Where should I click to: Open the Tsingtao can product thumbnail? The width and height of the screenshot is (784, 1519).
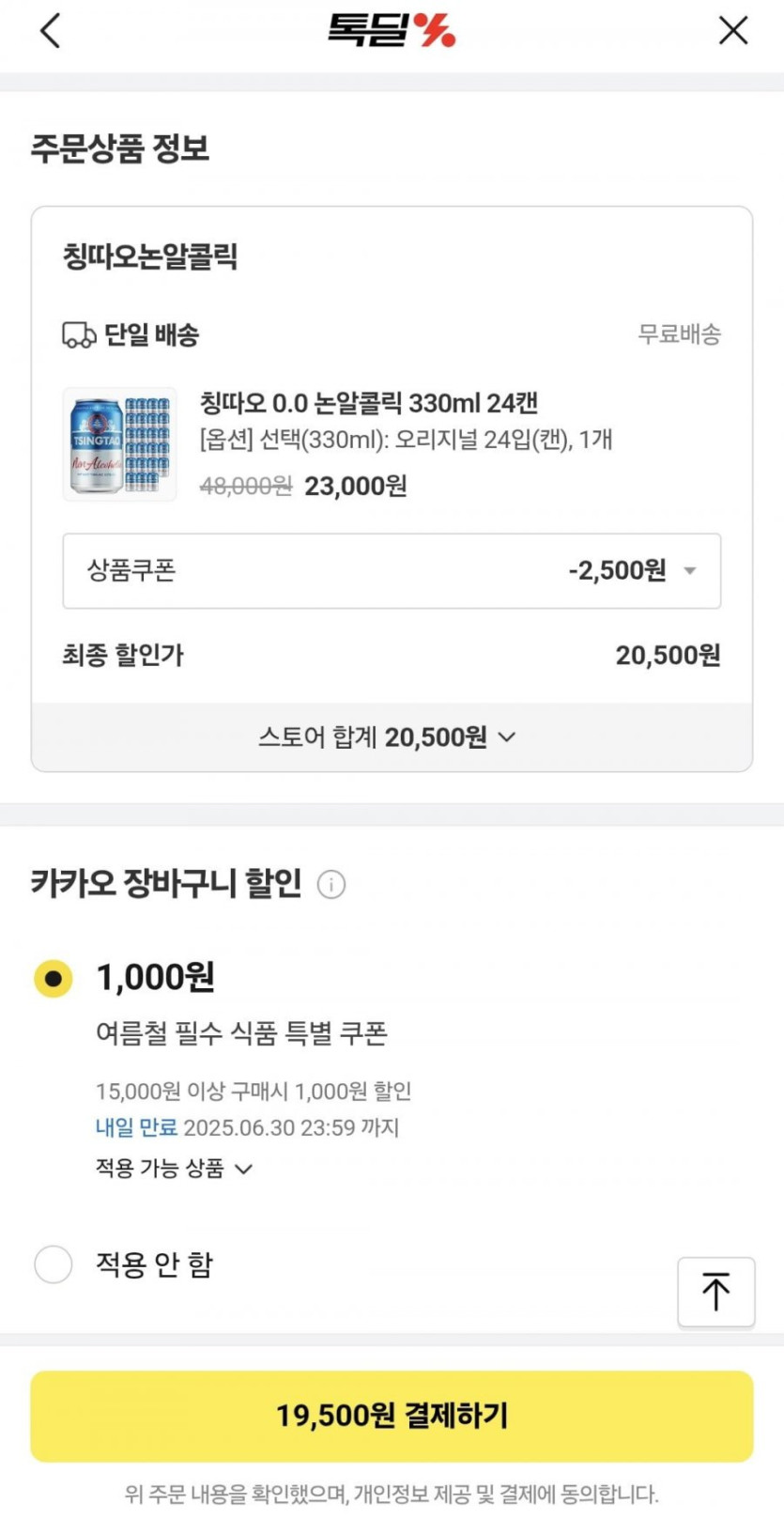coord(119,444)
